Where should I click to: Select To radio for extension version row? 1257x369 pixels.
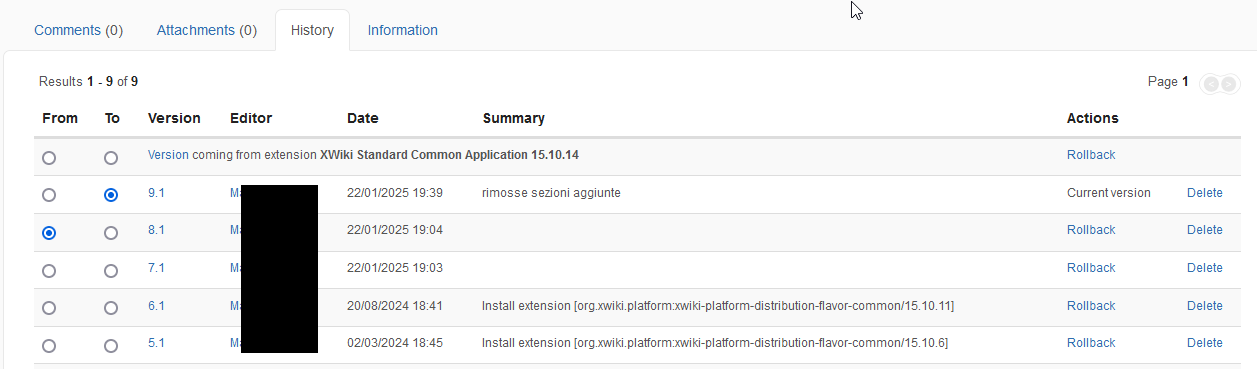pyautogui.click(x=111, y=158)
